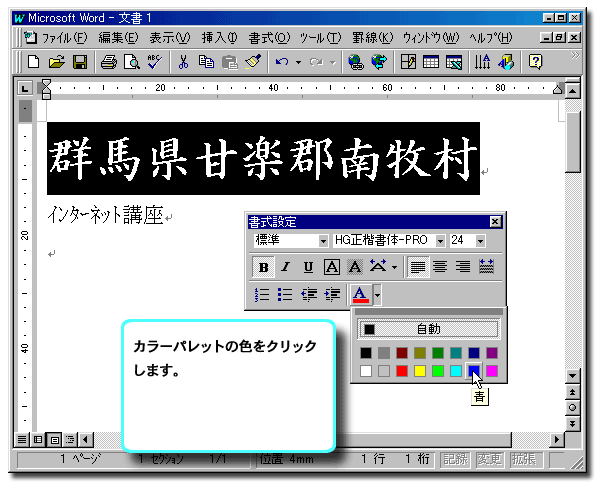Viewport: 600px width, 488px height.
Task: Close the 書式設定 floating toolbar
Action: (495, 222)
